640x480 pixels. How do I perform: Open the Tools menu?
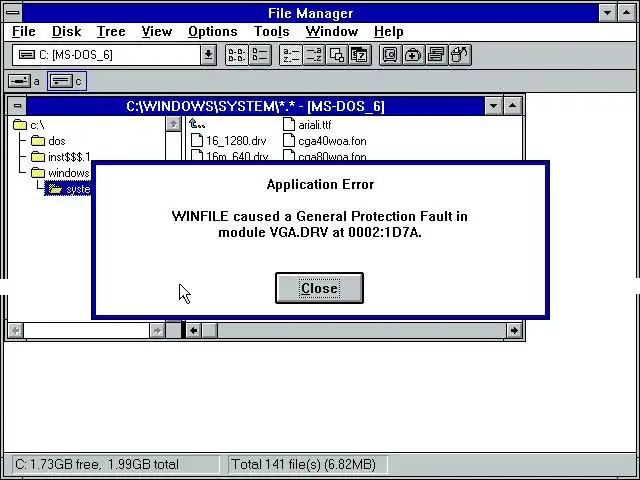pos(271,31)
